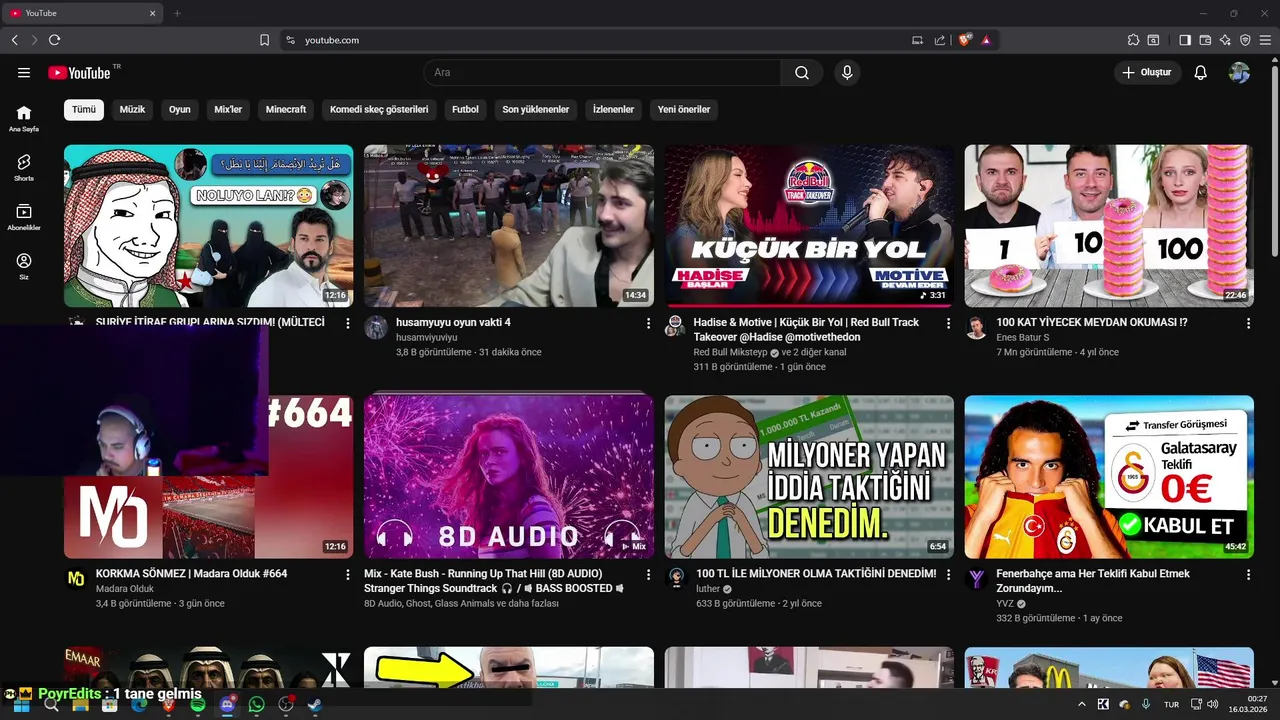Open Leo AI sparkle icon
The width and height of the screenshot is (1280, 720).
pos(1225,40)
